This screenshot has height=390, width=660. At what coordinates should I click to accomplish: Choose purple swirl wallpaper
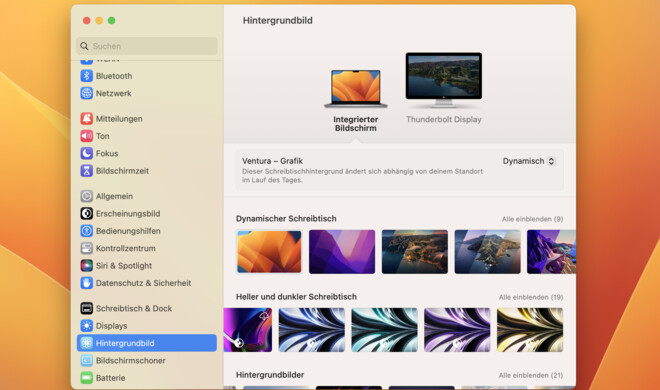point(457,330)
